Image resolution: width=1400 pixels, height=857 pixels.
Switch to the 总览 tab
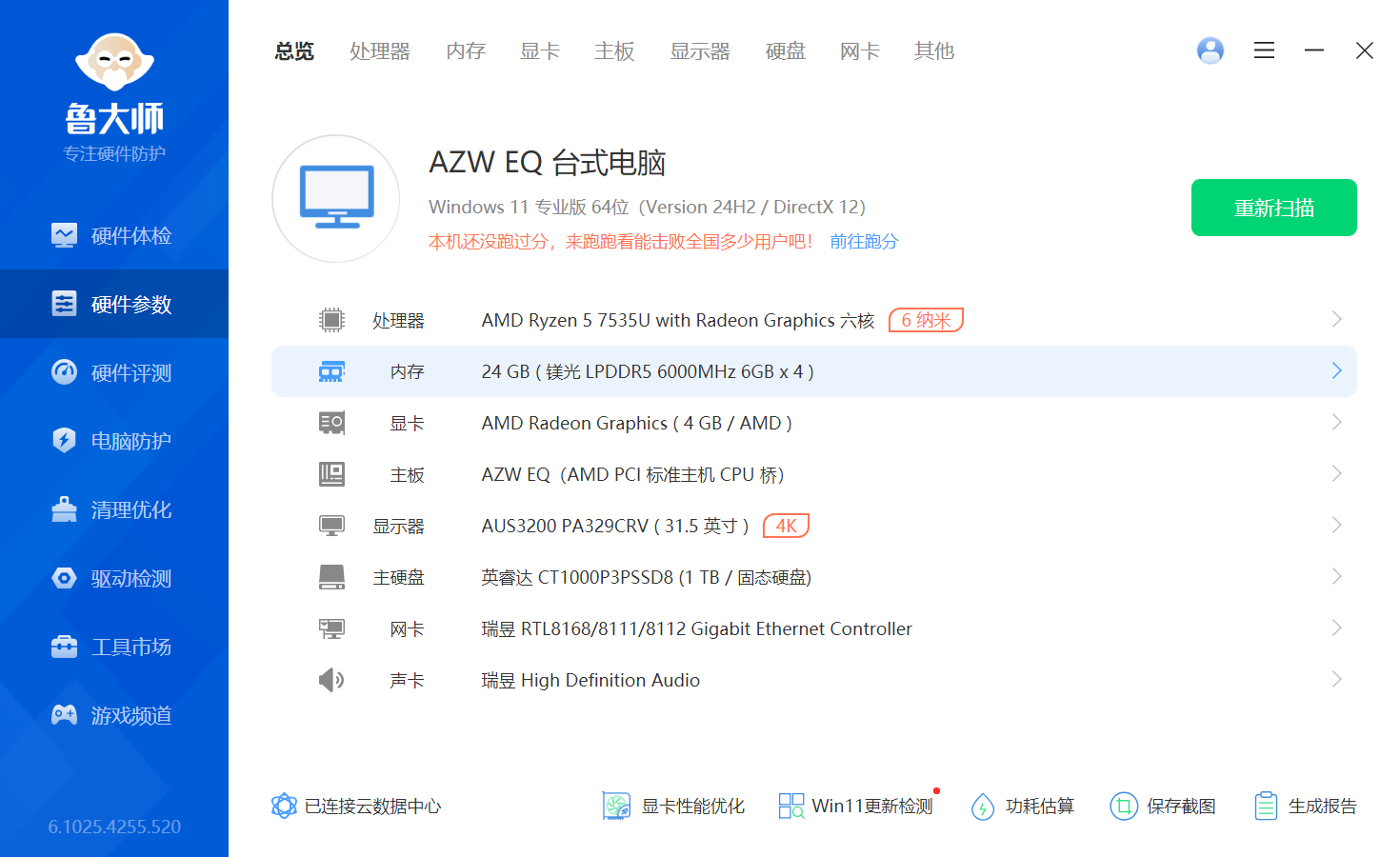click(294, 51)
